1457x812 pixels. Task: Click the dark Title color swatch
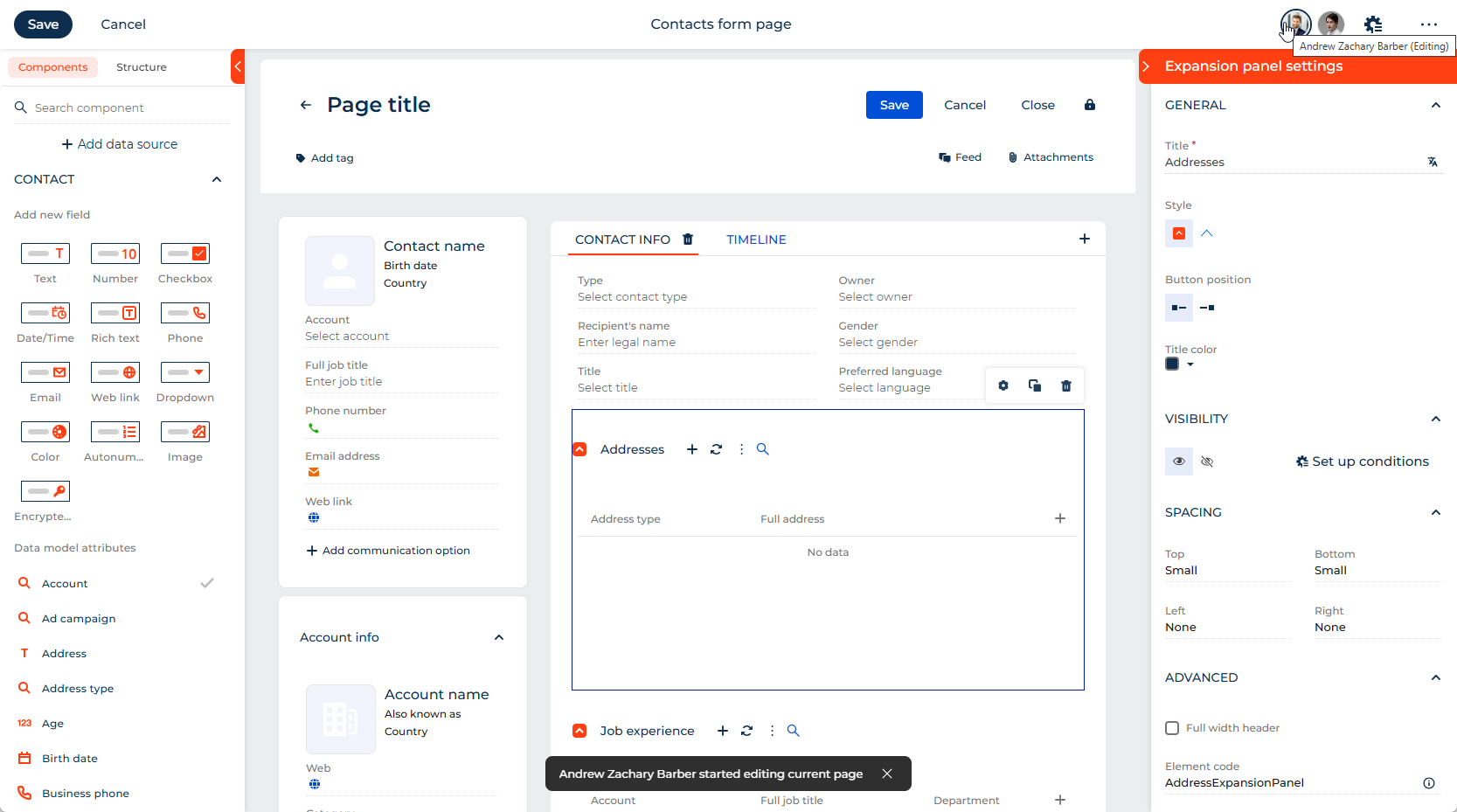point(1172,364)
